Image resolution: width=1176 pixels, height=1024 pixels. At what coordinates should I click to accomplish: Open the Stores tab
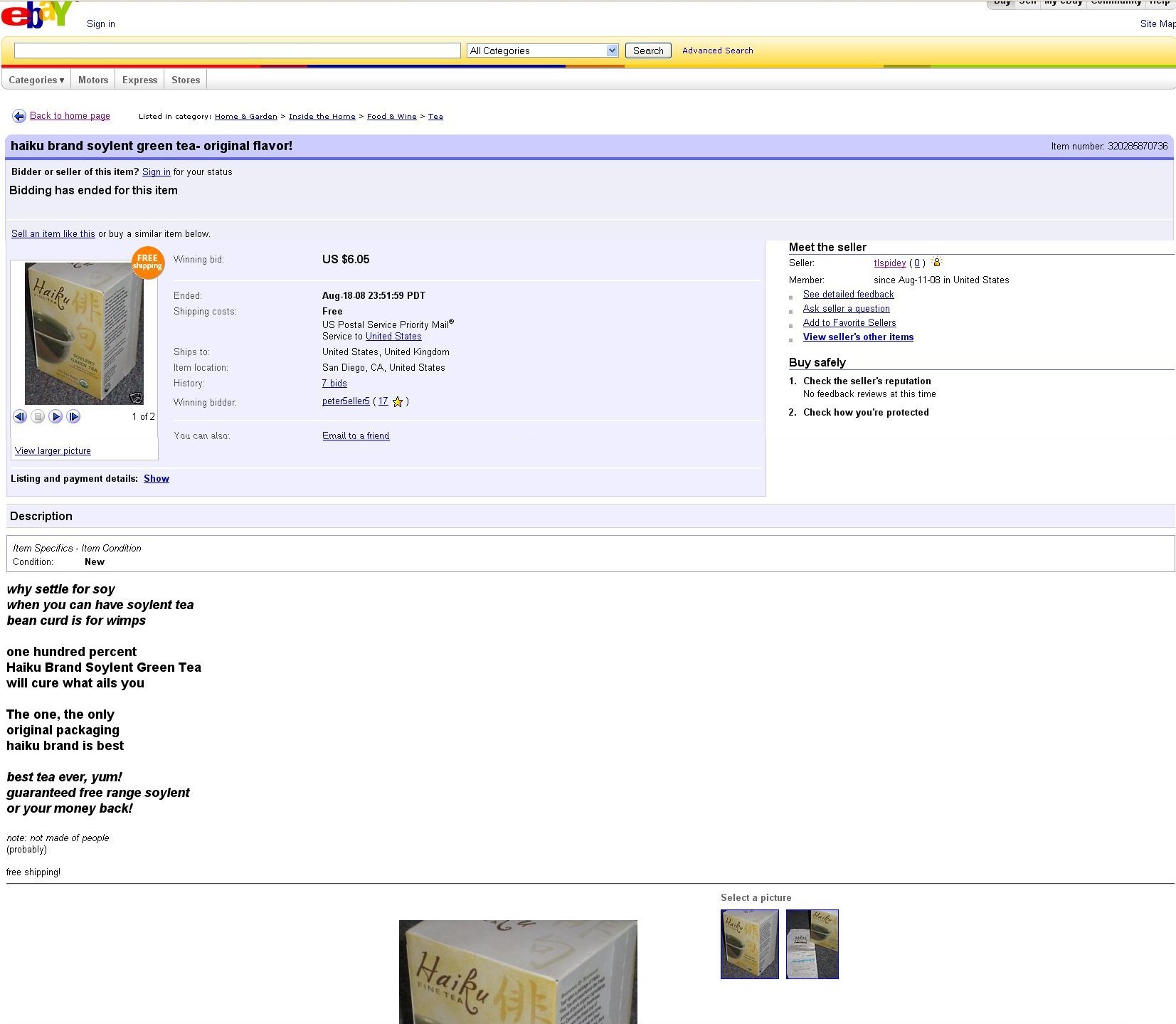click(x=186, y=80)
